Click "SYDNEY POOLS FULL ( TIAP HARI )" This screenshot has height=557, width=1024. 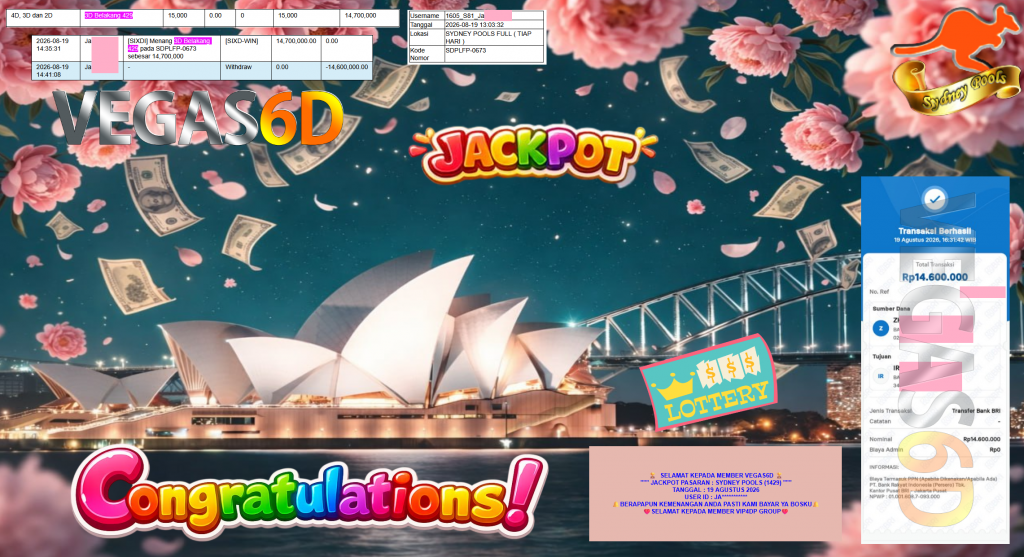click(x=488, y=37)
